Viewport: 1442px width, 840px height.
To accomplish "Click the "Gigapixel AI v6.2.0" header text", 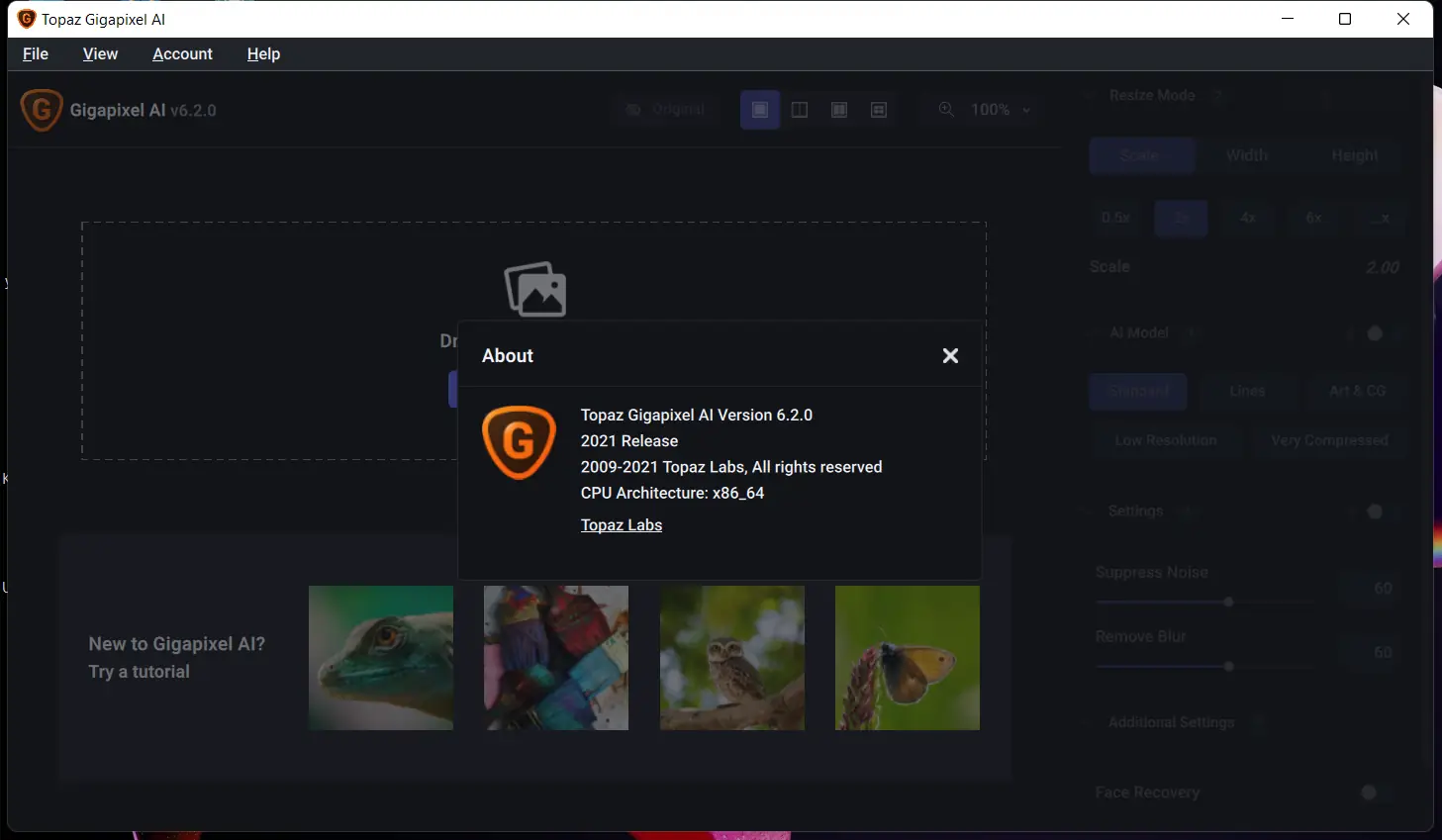I will pos(144,111).
